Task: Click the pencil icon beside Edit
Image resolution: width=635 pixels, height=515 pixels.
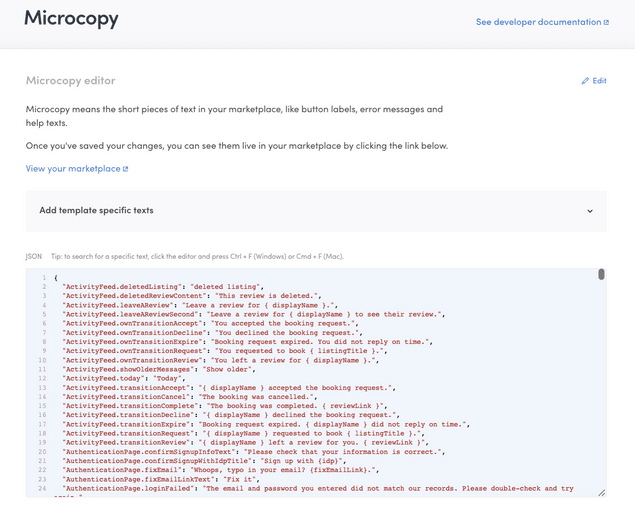Action: tap(585, 81)
